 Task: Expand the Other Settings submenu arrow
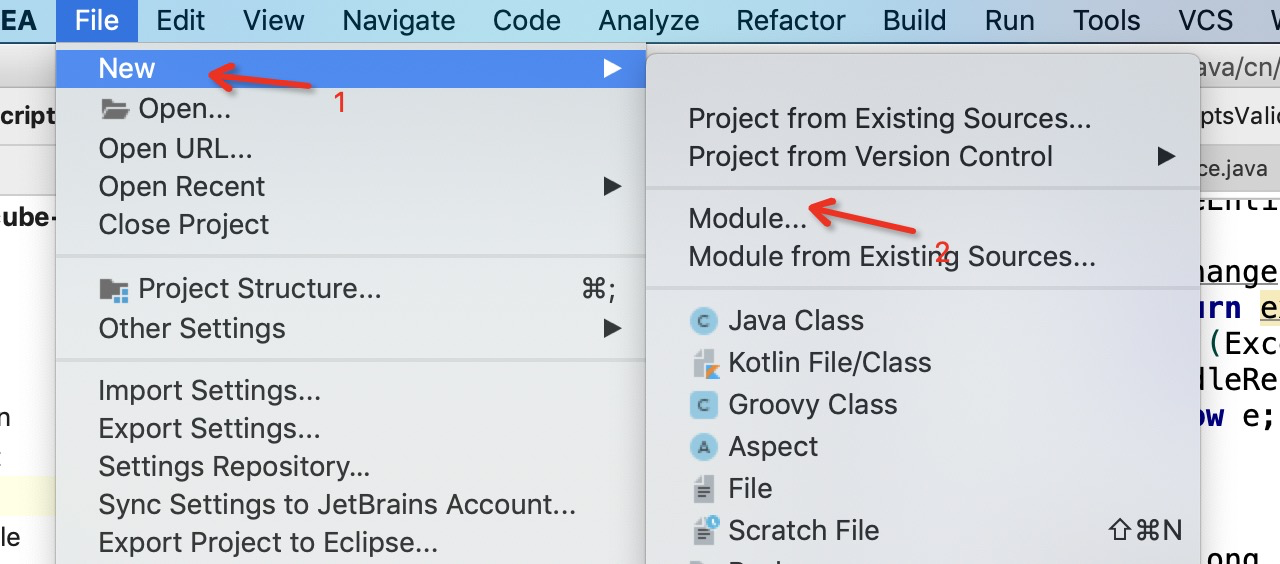pyautogui.click(x=612, y=328)
